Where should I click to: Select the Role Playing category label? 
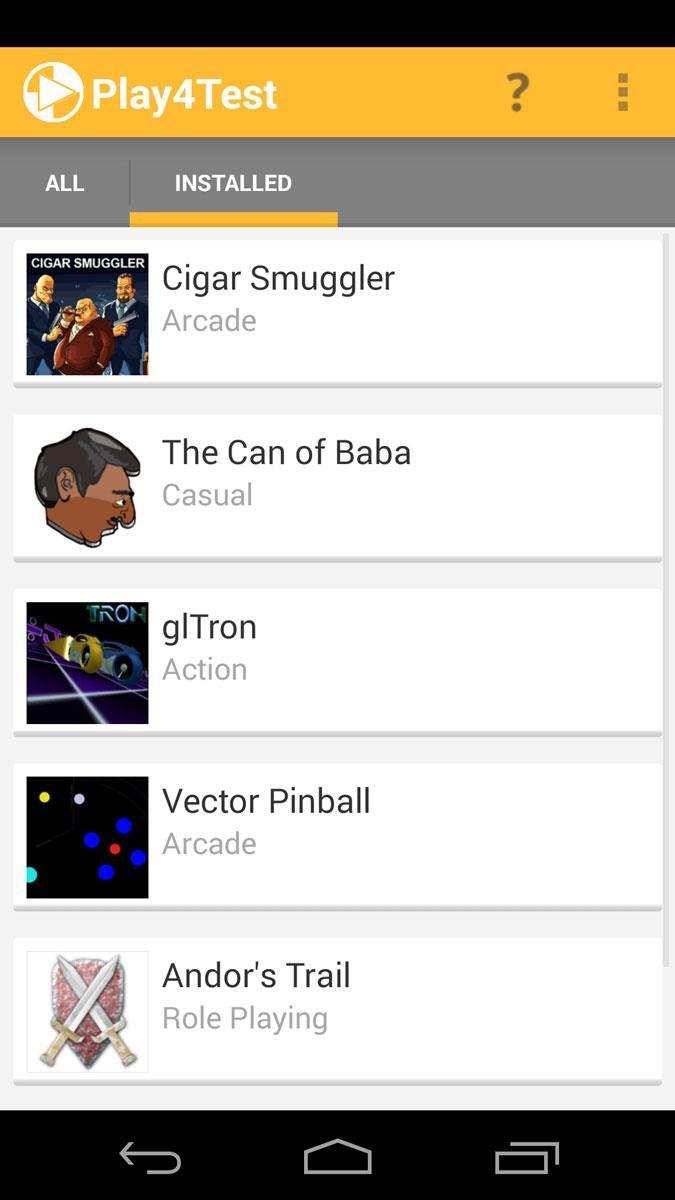[245, 1017]
